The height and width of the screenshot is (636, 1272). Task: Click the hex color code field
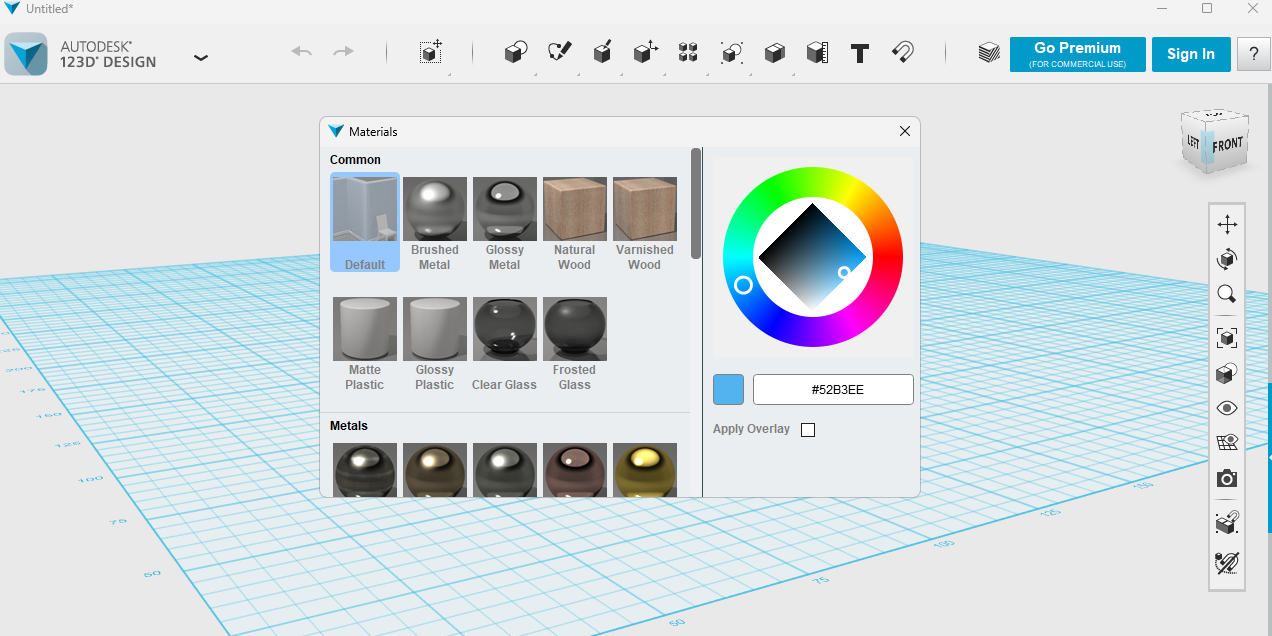tap(833, 390)
